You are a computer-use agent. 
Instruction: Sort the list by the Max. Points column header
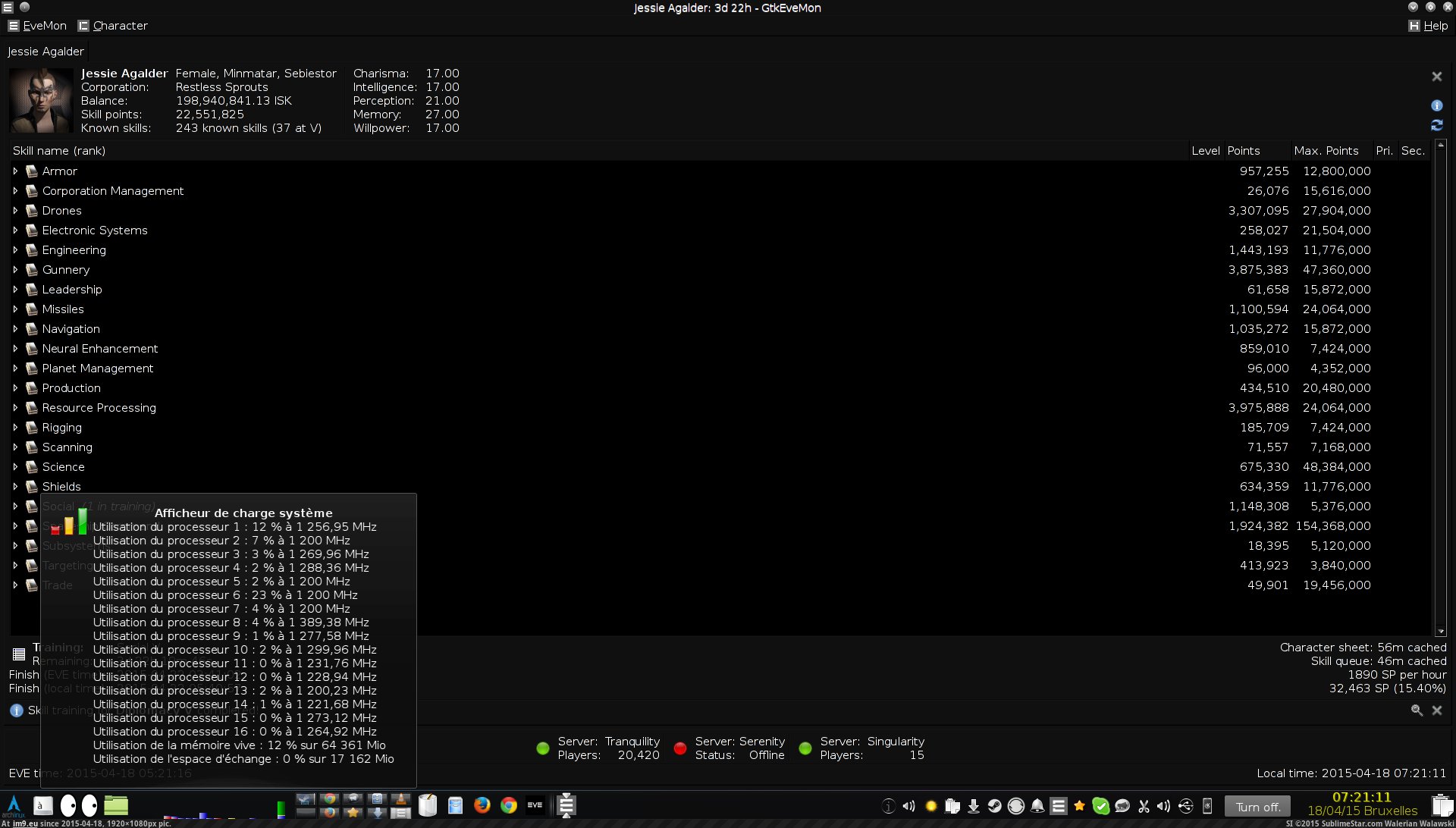pos(1326,151)
